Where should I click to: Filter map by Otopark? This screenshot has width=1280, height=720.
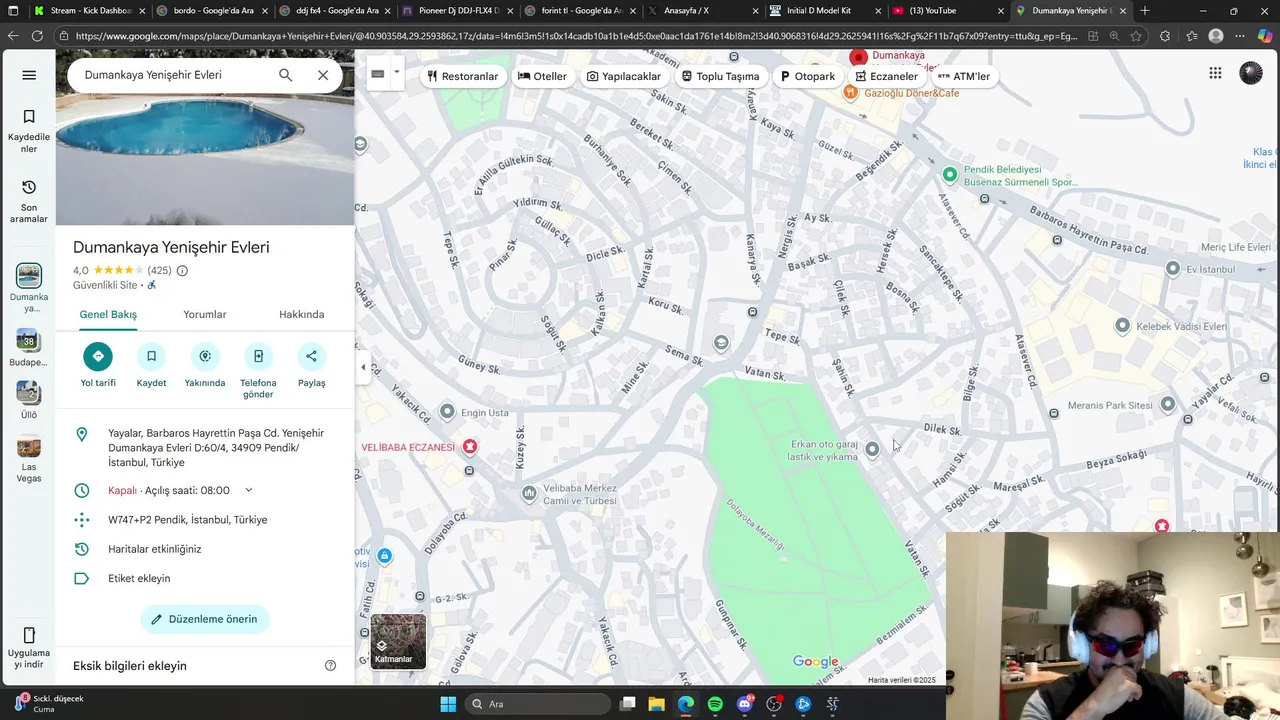click(807, 76)
